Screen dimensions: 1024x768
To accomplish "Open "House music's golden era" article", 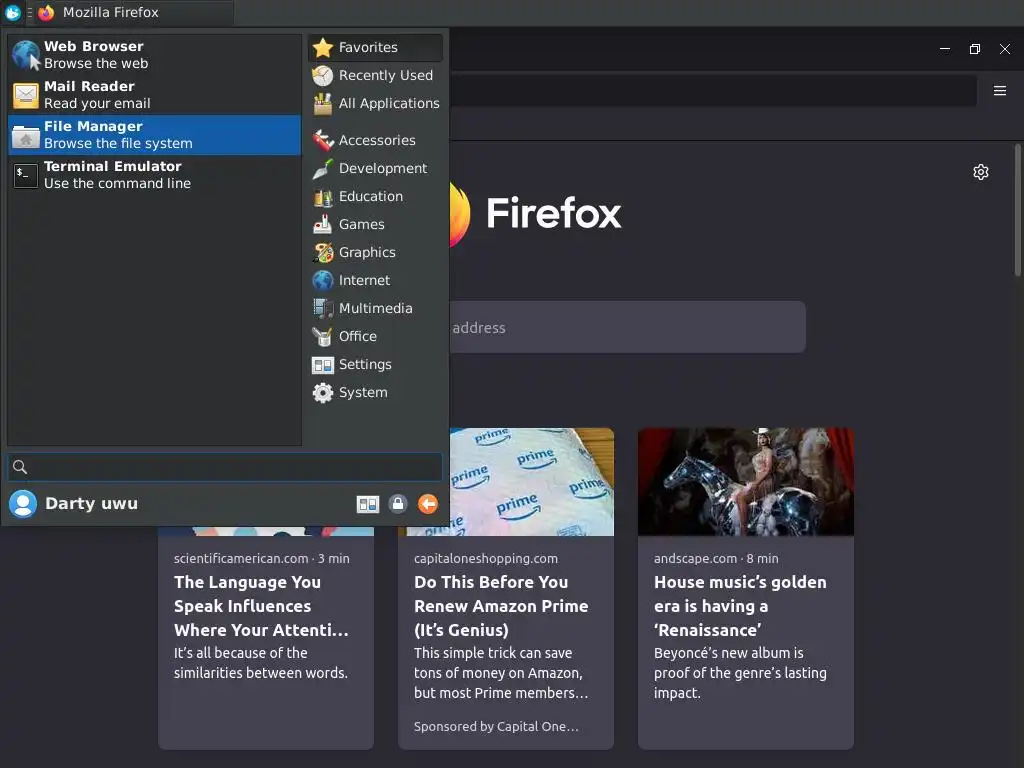I will (741, 606).
